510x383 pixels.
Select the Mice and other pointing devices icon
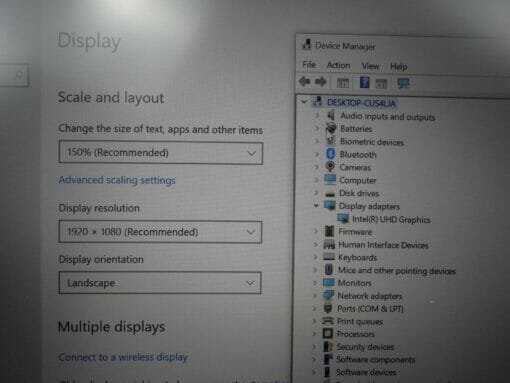tap(329, 270)
